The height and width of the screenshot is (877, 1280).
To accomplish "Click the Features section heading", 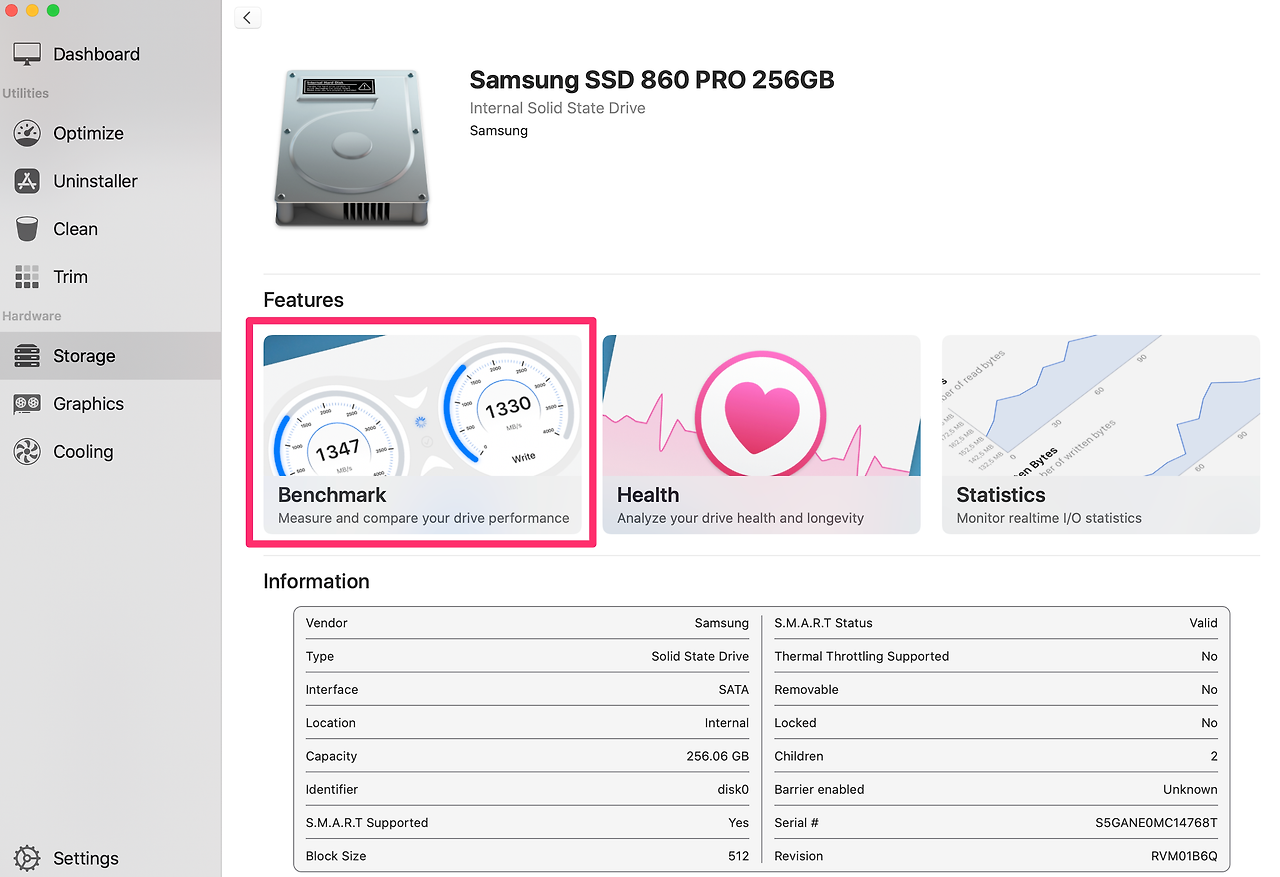I will point(303,300).
